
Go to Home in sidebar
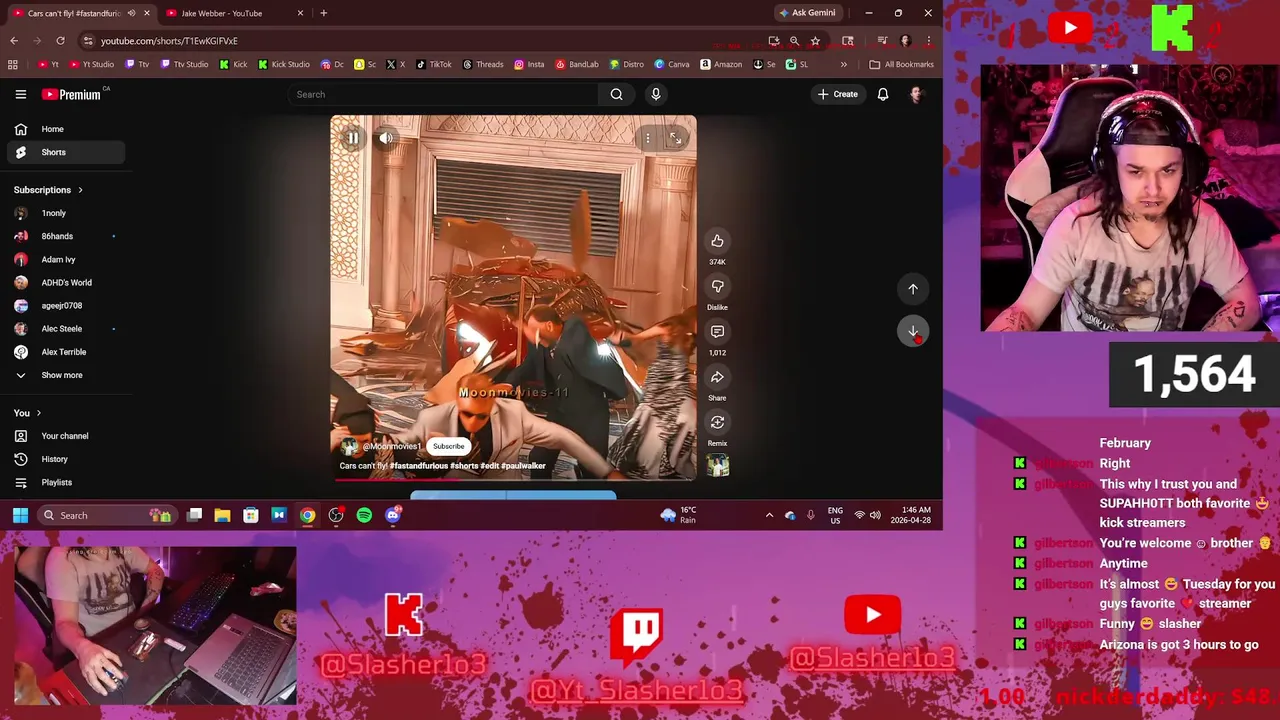click(66, 129)
